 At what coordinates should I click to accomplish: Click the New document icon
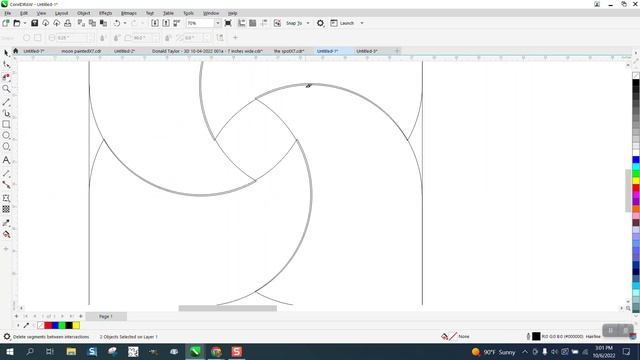pos(6,23)
